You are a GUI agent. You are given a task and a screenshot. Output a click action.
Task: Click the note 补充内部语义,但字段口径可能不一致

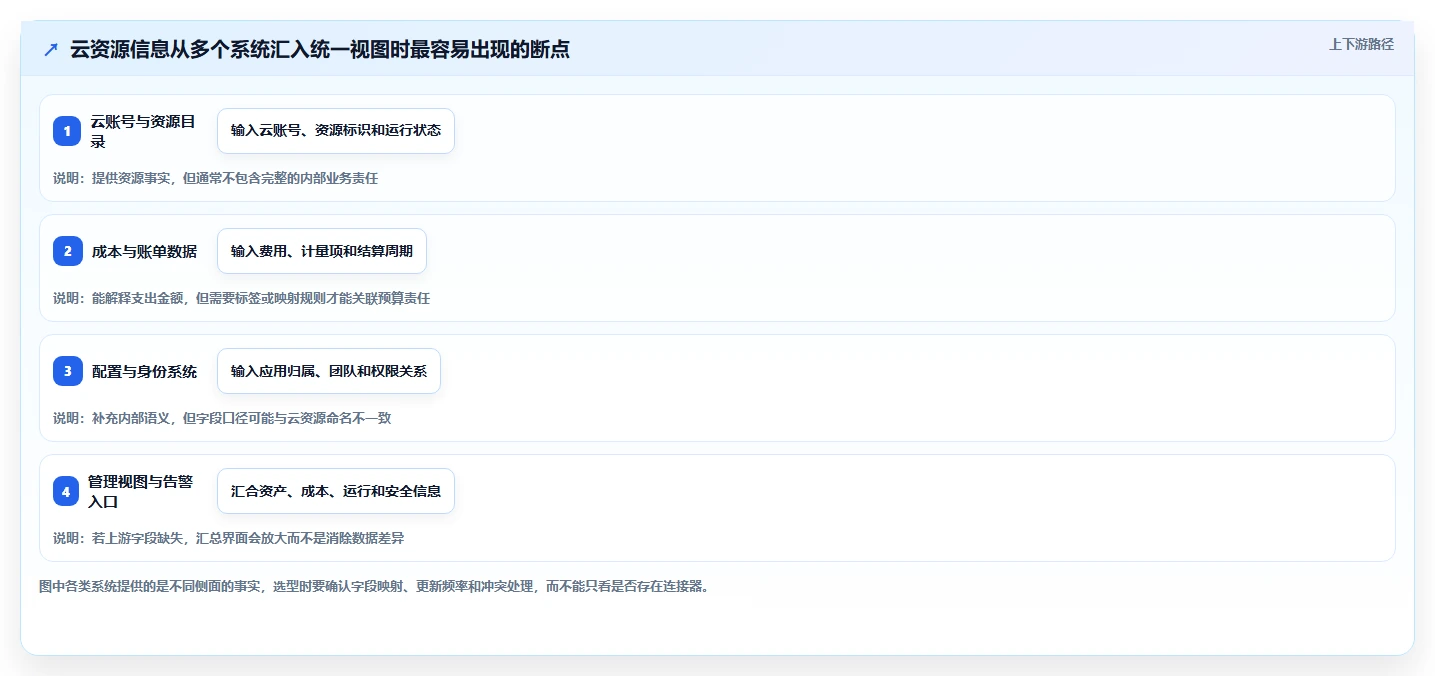(x=222, y=418)
